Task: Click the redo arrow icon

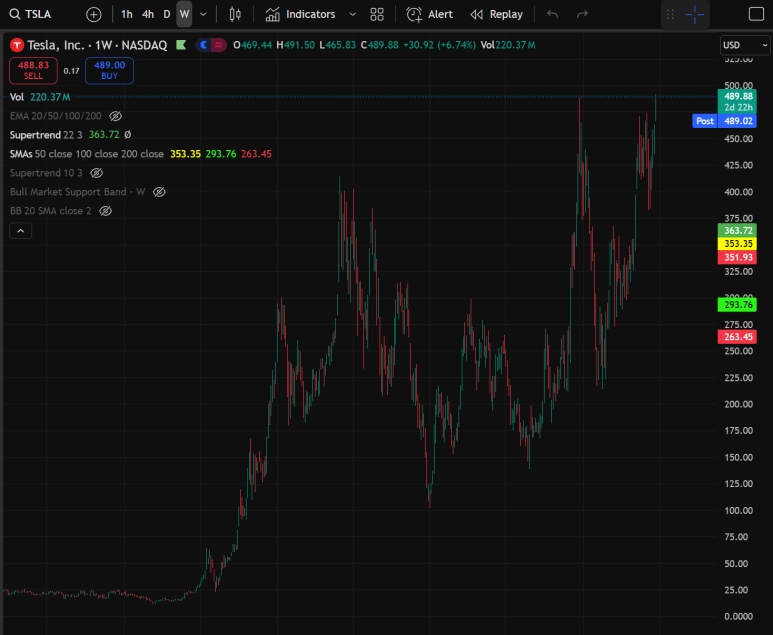Action: pos(582,14)
